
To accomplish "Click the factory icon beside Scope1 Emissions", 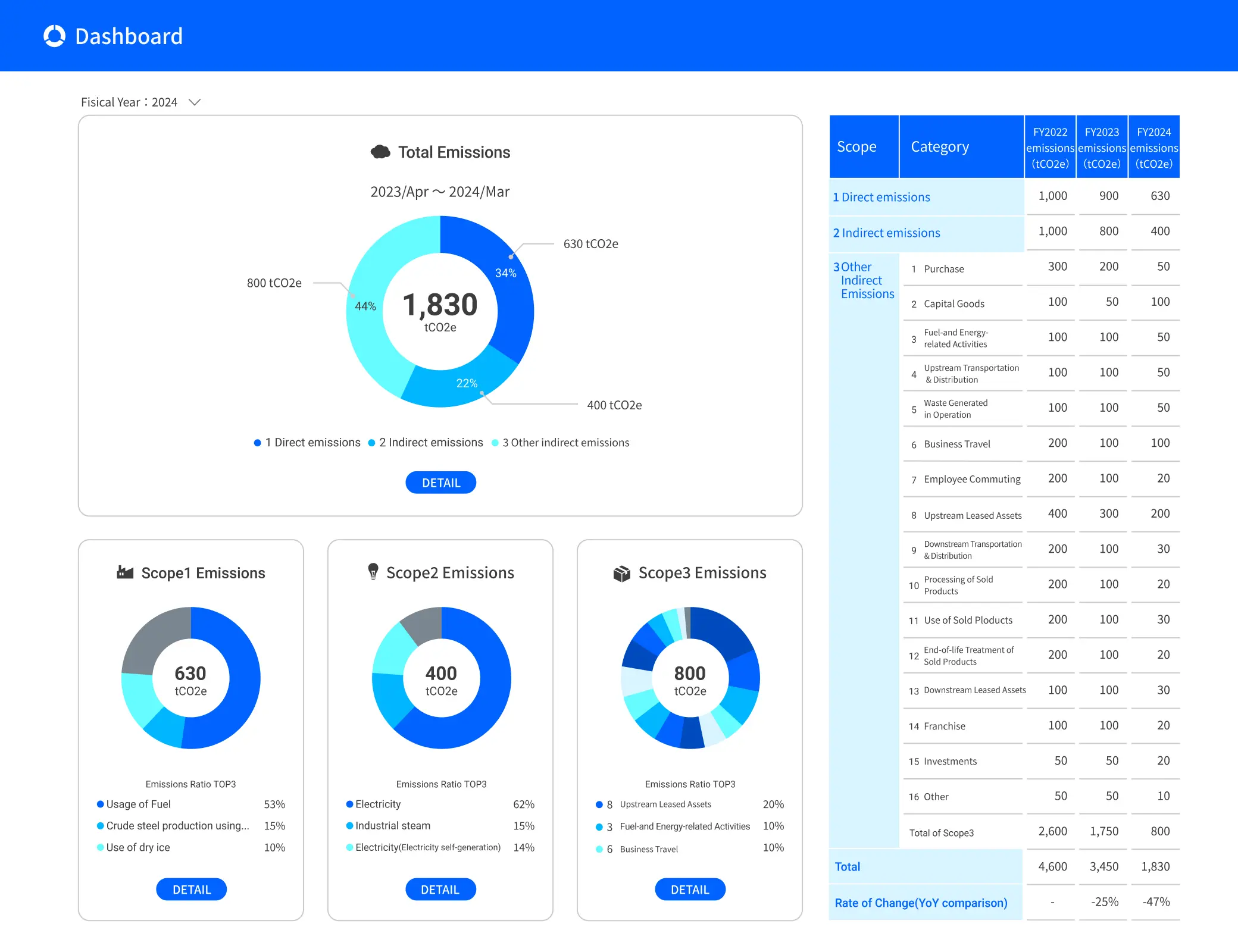I will click(x=125, y=572).
